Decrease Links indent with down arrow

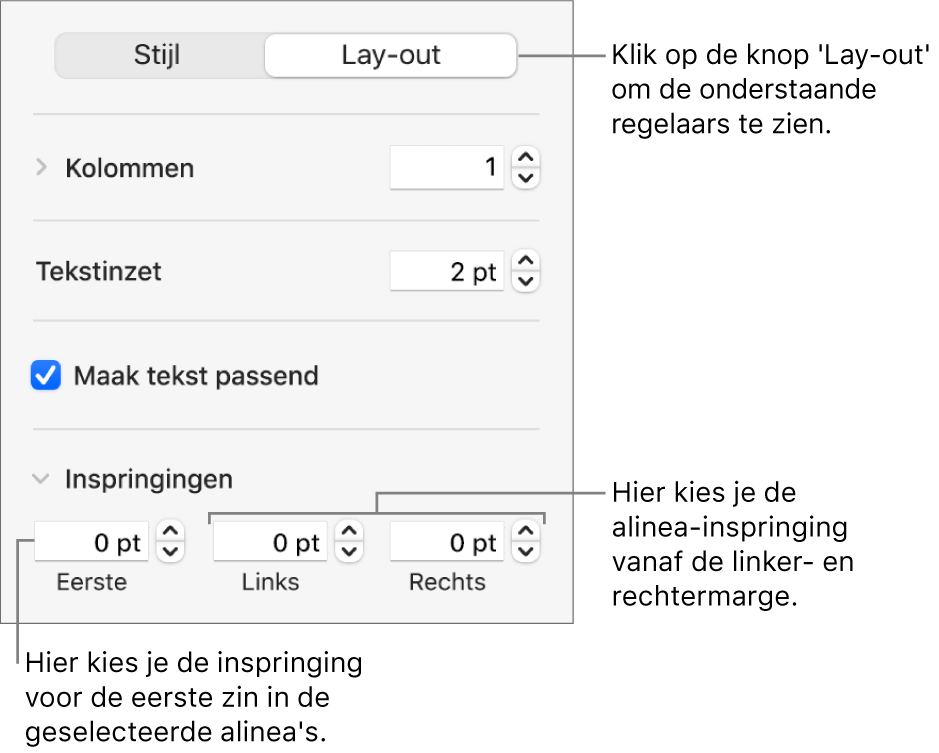pyautogui.click(x=349, y=552)
